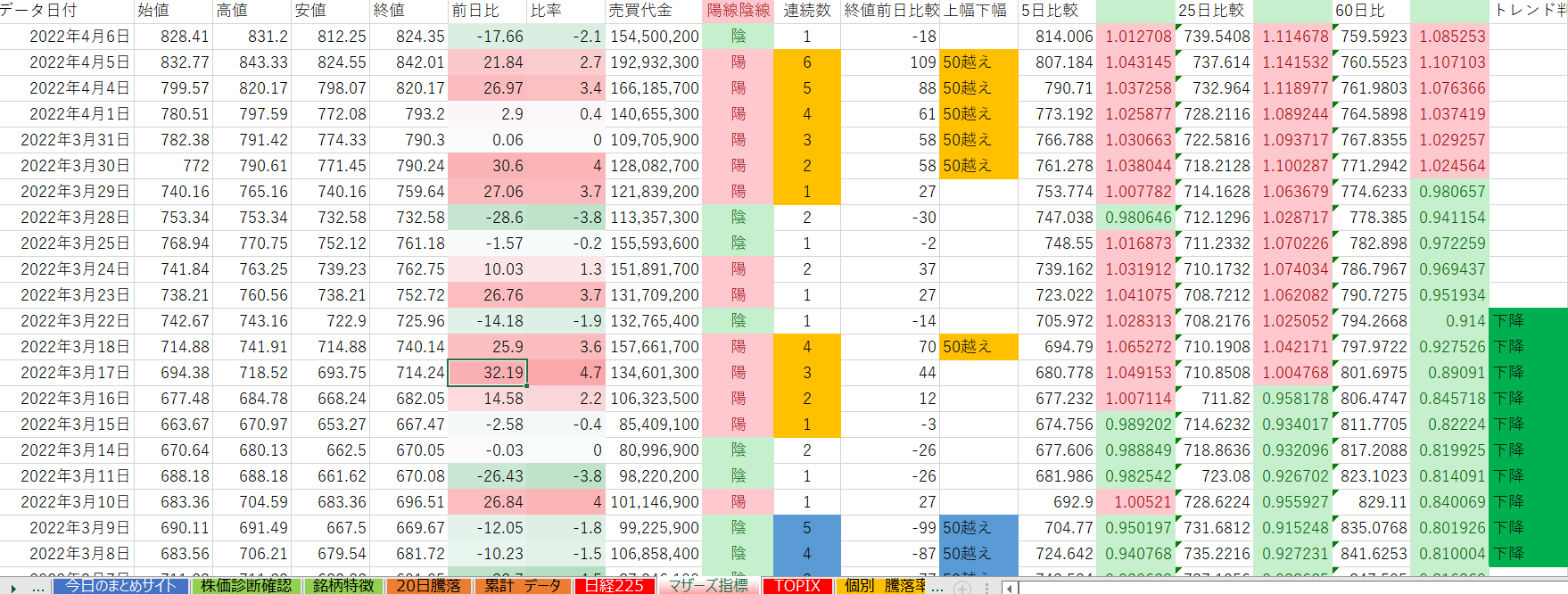Select the 上幅下幅 header cell
The image size is (1568, 594).
(978, 11)
